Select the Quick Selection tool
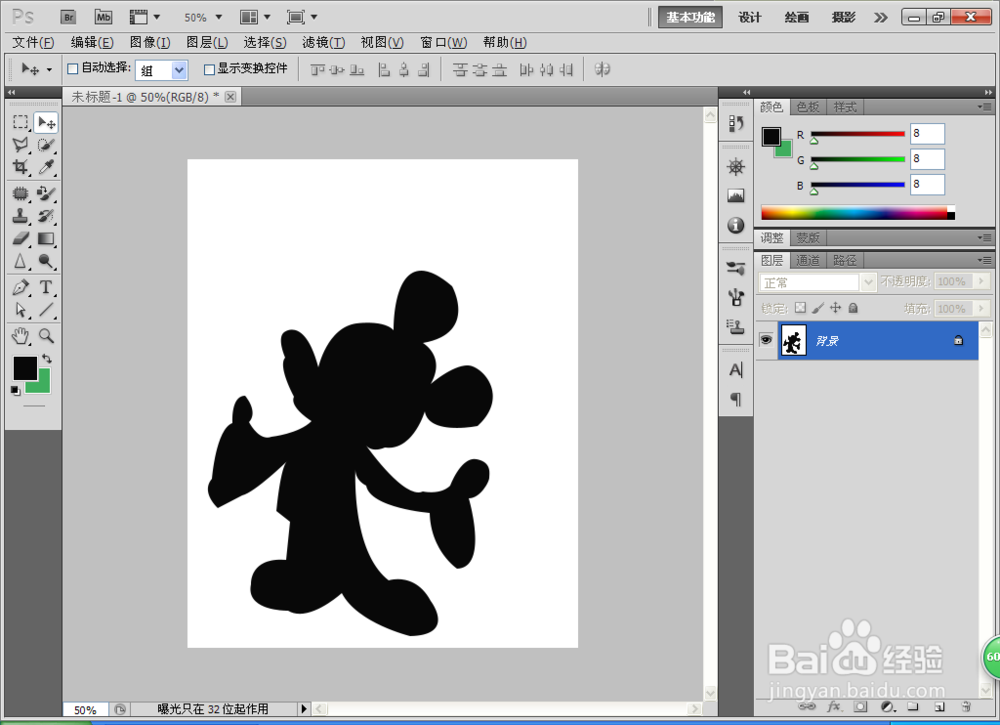Screen dimensions: 1000x725 46,145
